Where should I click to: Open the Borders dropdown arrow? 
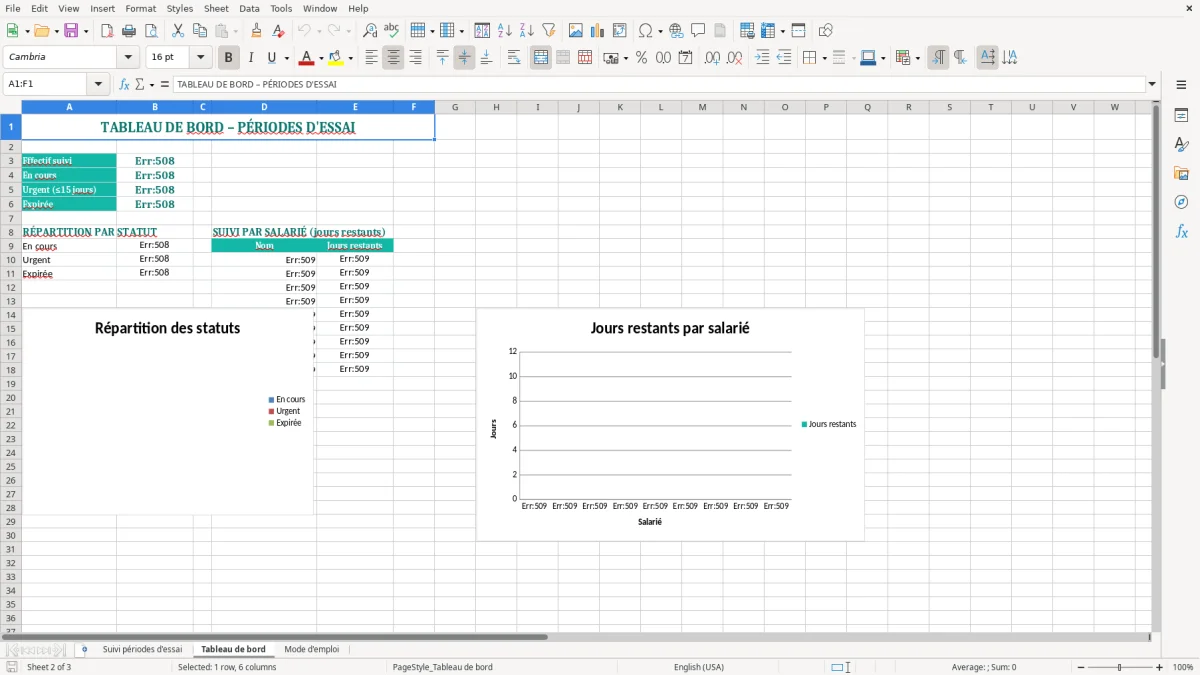pos(823,58)
